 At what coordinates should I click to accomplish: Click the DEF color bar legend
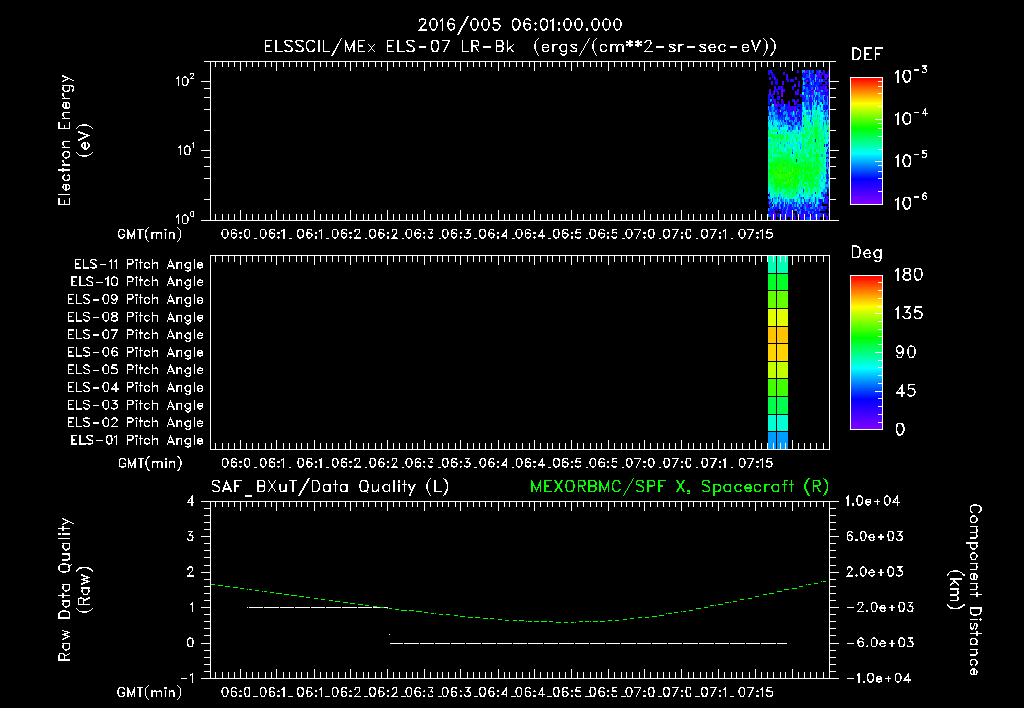(x=866, y=141)
